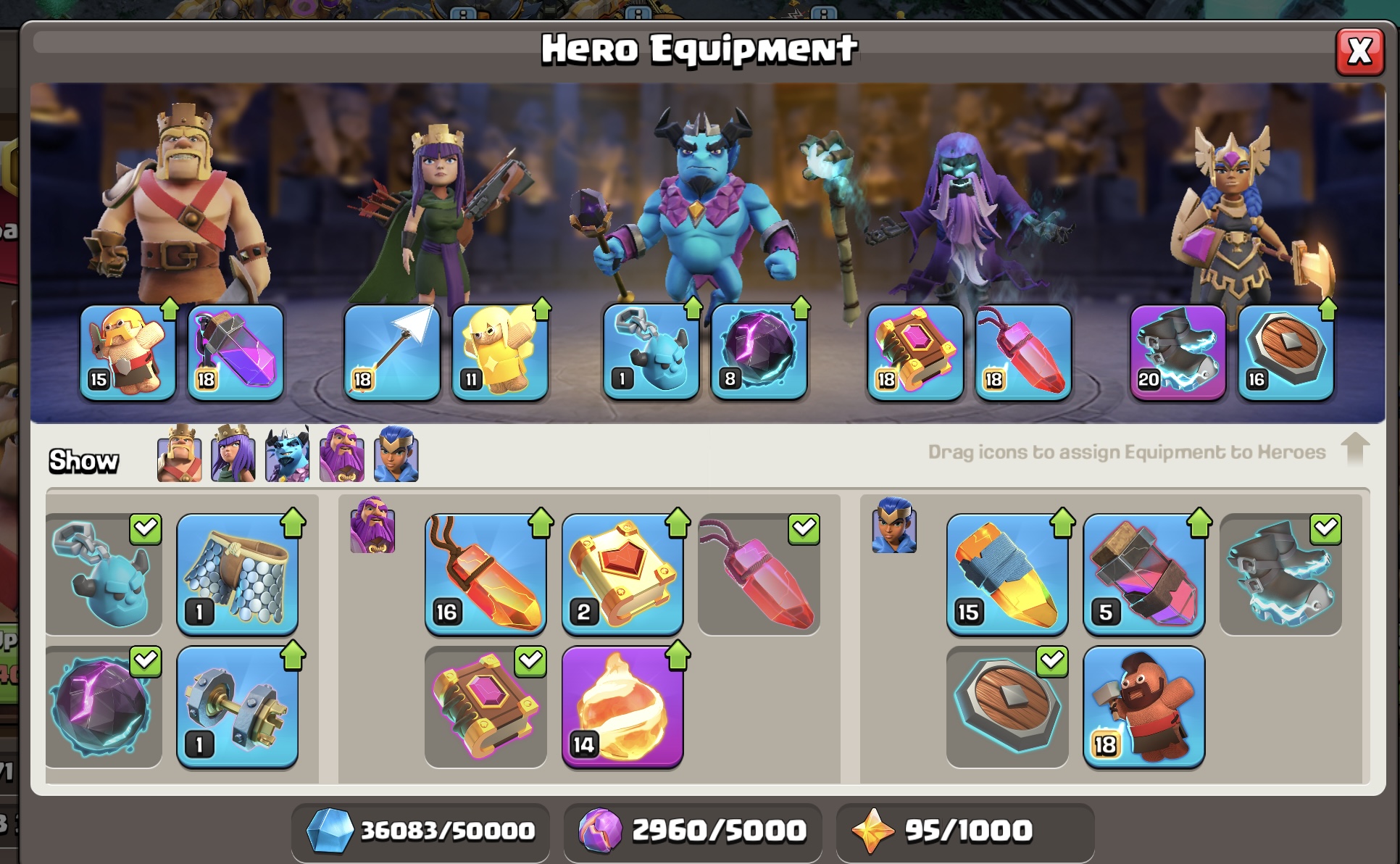Filter by Minion Prince portrait
This screenshot has height=864, width=1400.
tap(287, 454)
